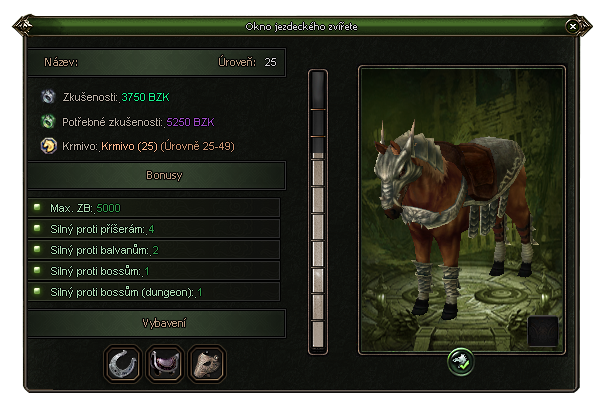Click the dark empty slot on preview
This screenshot has height=406, width=603.
[543, 331]
